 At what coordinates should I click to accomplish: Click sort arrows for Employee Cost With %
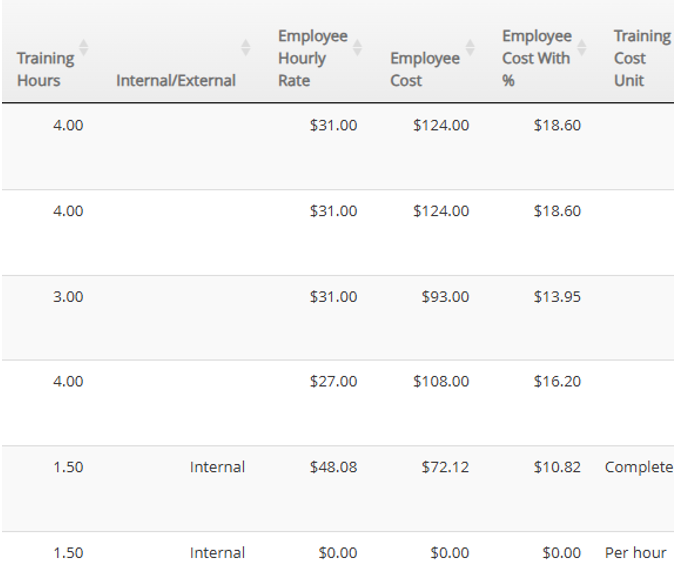tap(582, 47)
